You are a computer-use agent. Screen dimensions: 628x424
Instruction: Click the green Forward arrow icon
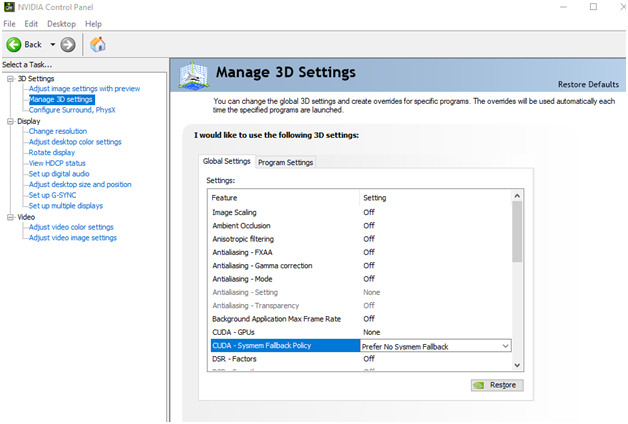click(68, 44)
